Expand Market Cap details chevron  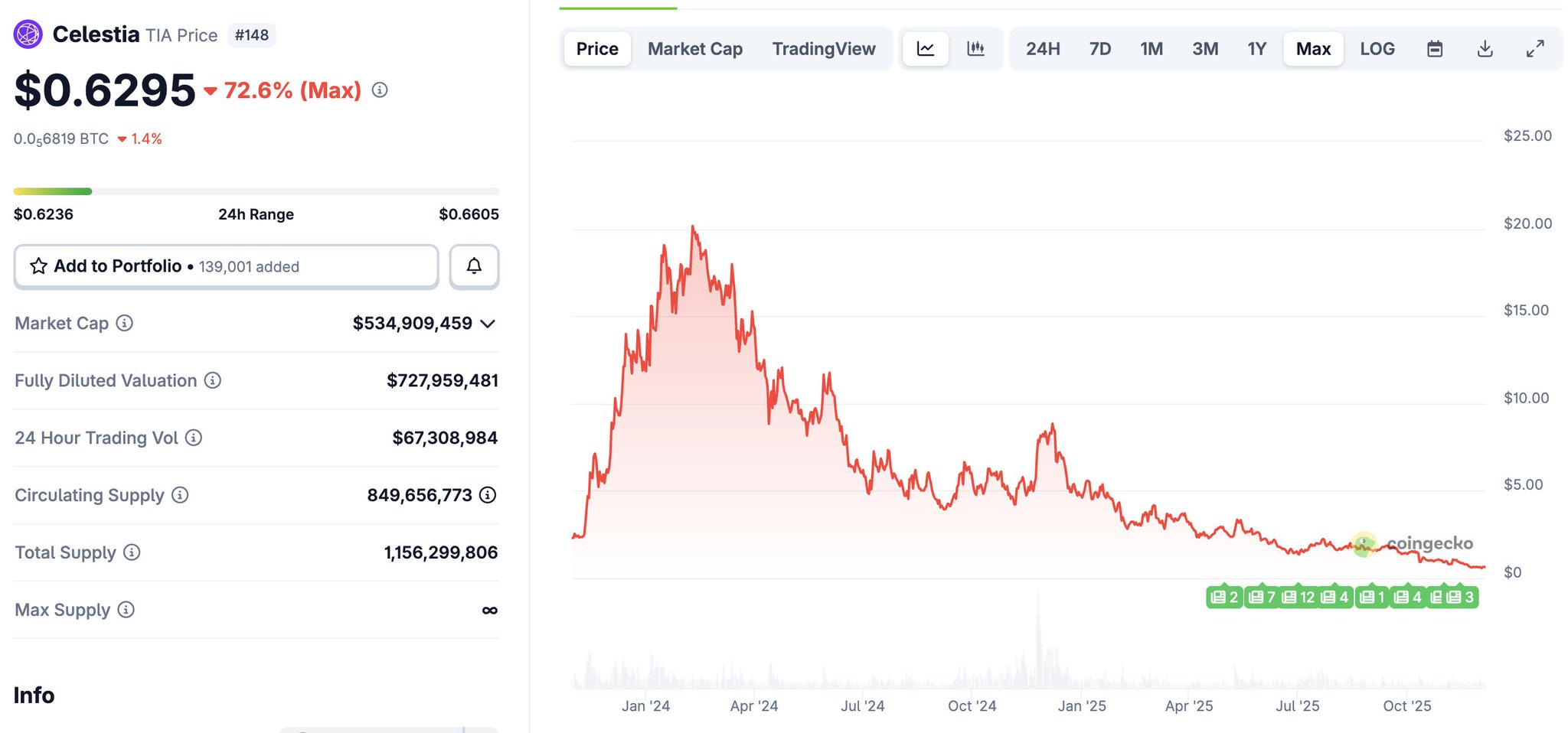pos(488,324)
